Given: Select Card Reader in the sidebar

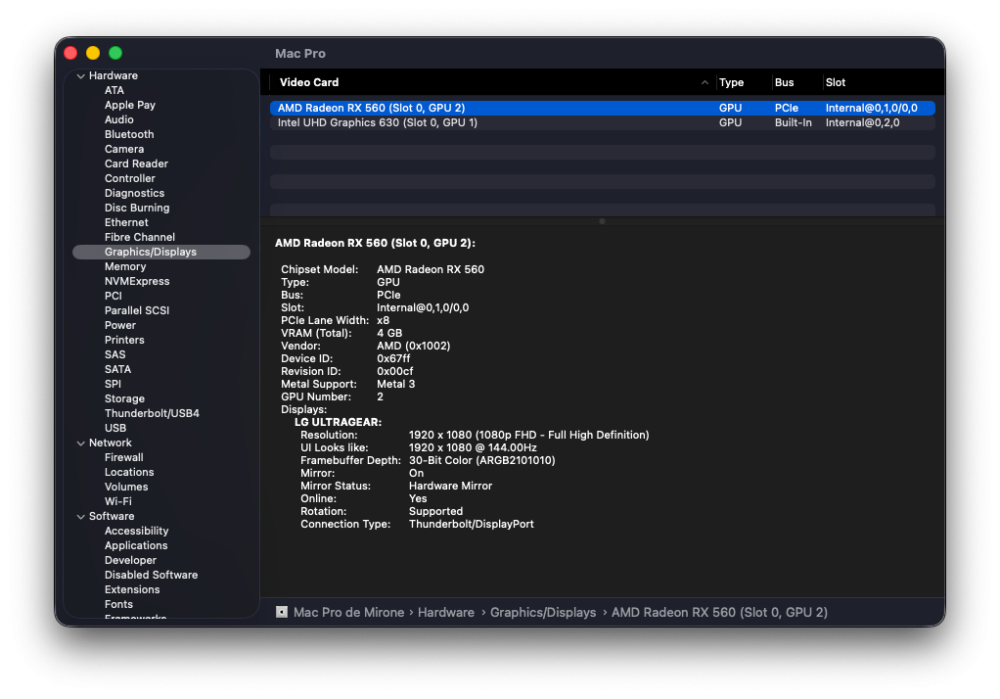Looking at the screenshot, I should click(136, 164).
